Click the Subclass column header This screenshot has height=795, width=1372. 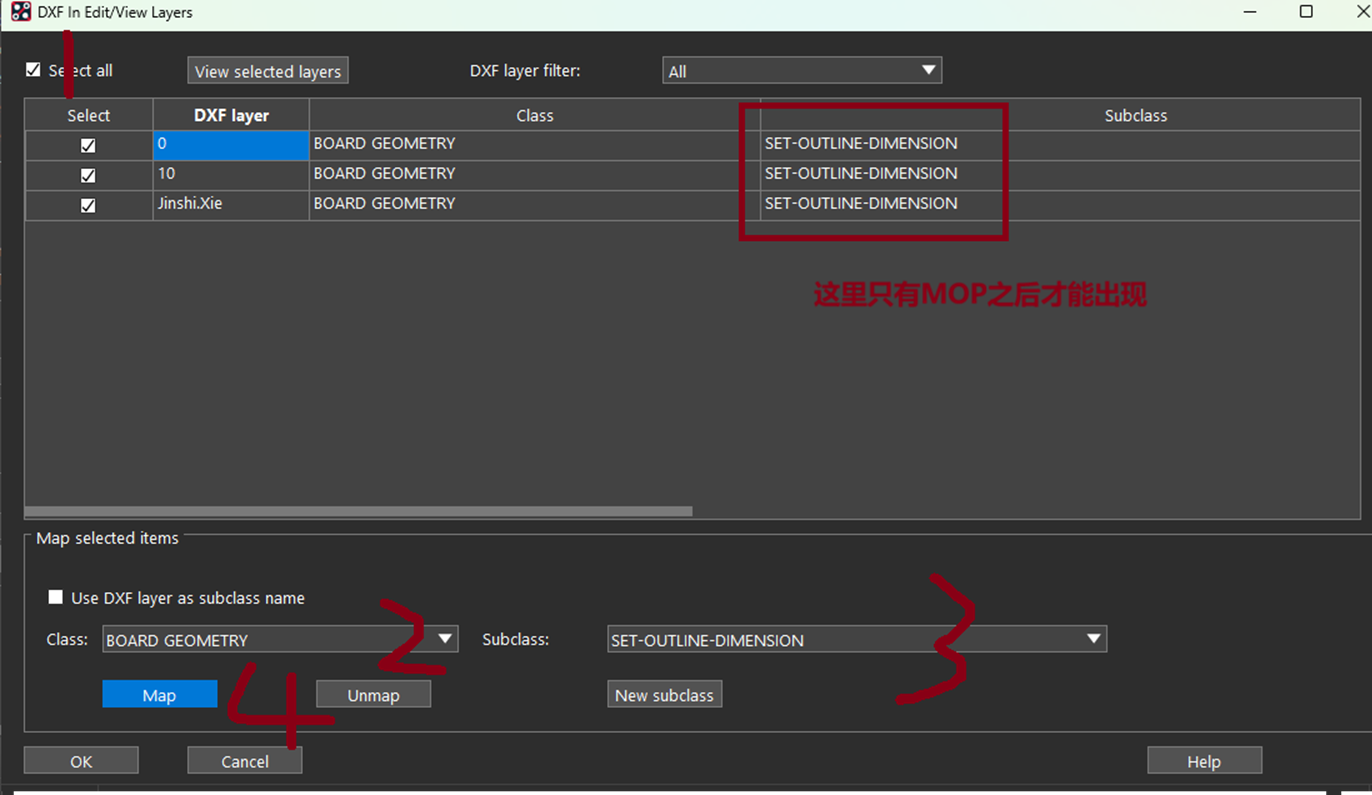click(x=1060, y=115)
